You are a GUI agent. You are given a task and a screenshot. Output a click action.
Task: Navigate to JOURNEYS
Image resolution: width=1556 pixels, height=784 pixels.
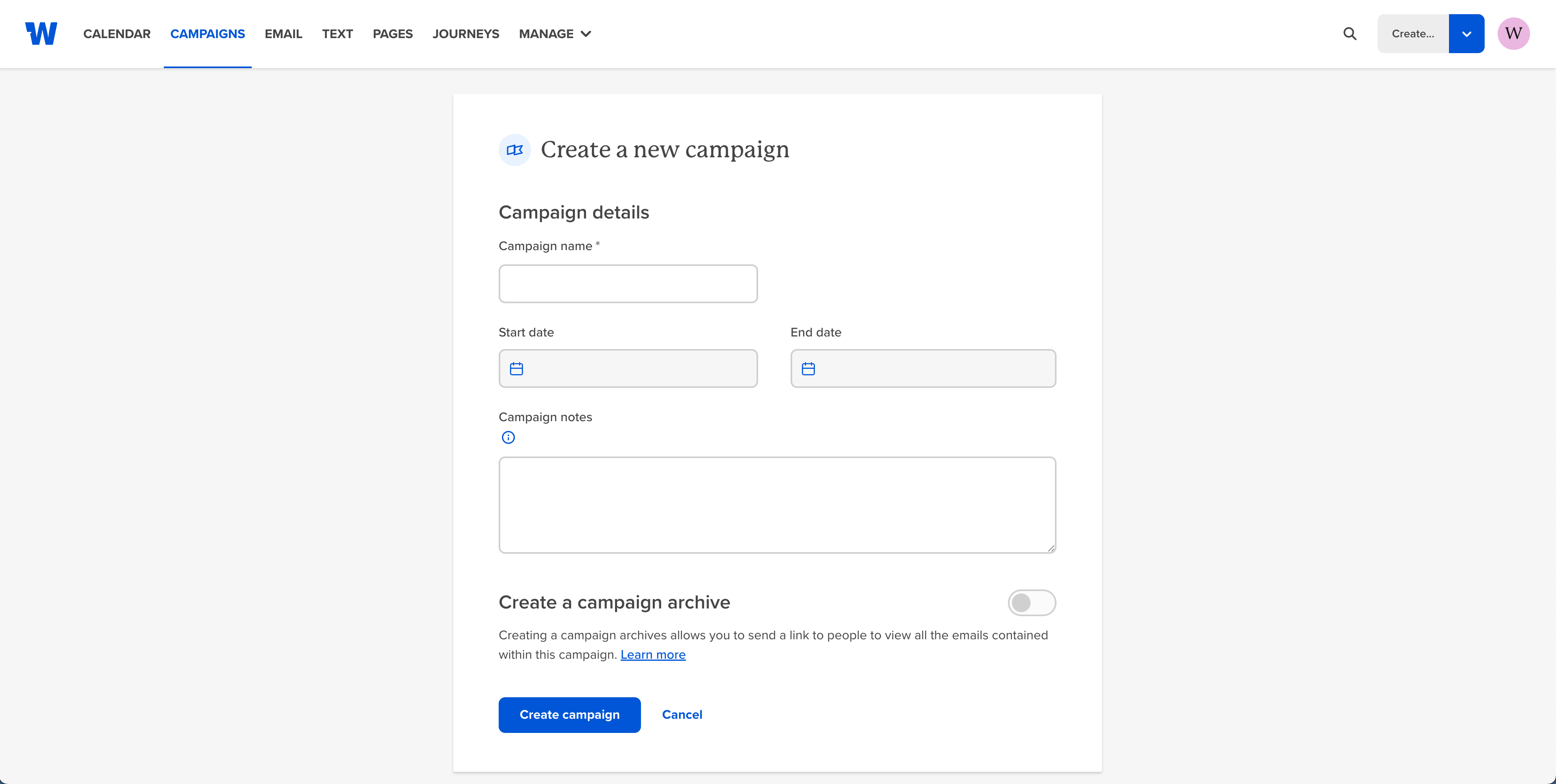click(466, 34)
